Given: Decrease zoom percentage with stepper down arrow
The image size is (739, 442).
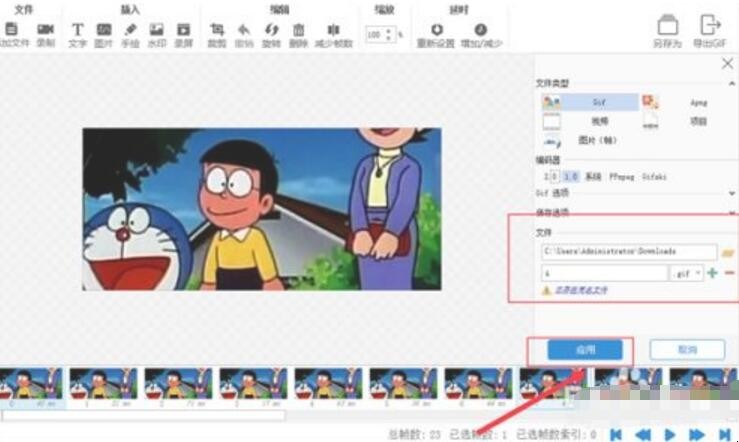Looking at the screenshot, I should 388,38.
